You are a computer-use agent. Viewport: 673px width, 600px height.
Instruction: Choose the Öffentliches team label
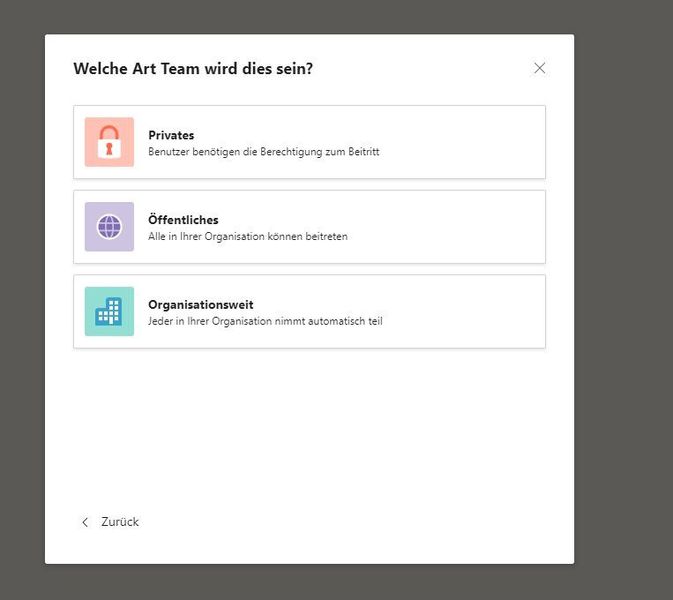(183, 219)
